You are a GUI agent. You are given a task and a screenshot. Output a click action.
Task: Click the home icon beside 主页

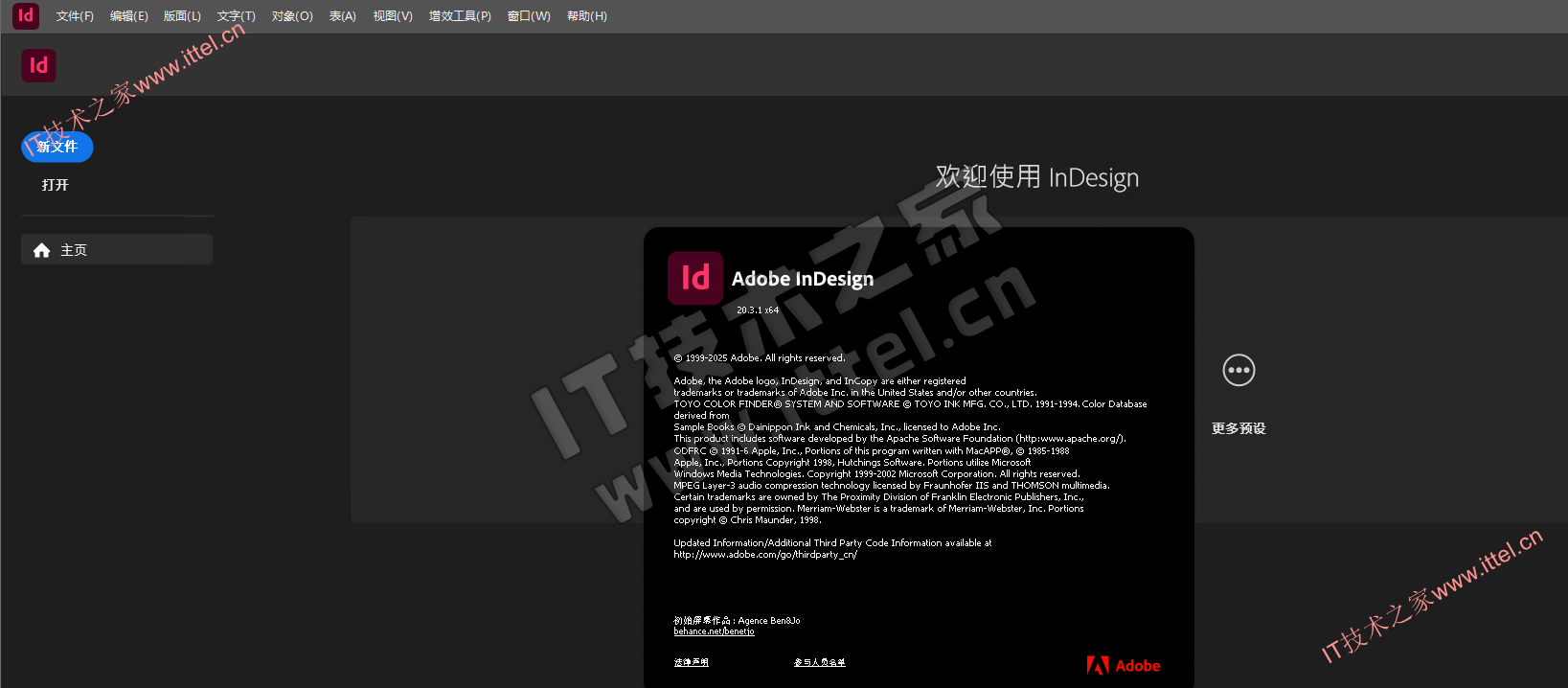click(41, 250)
